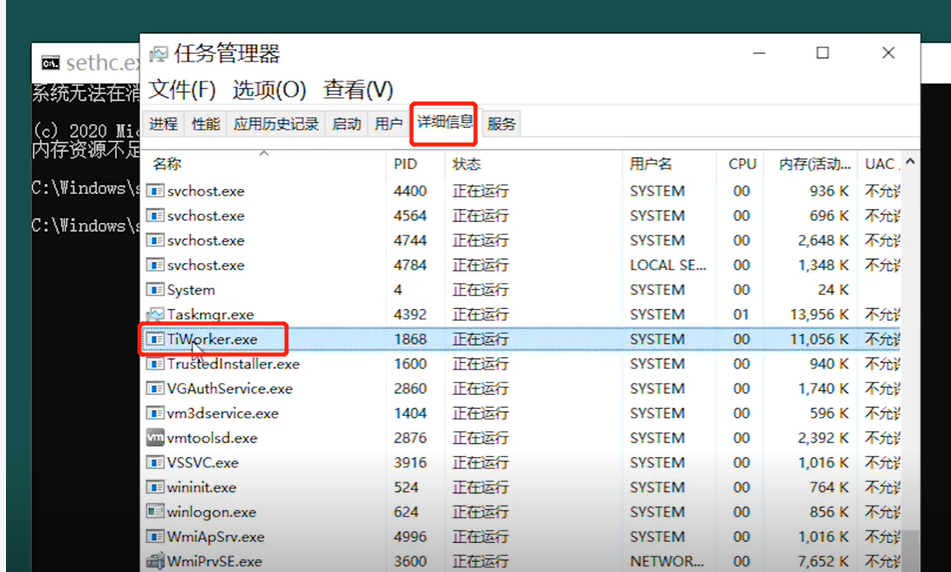Click the wininit.exe process icon
The height and width of the screenshot is (572, 951).
155,487
